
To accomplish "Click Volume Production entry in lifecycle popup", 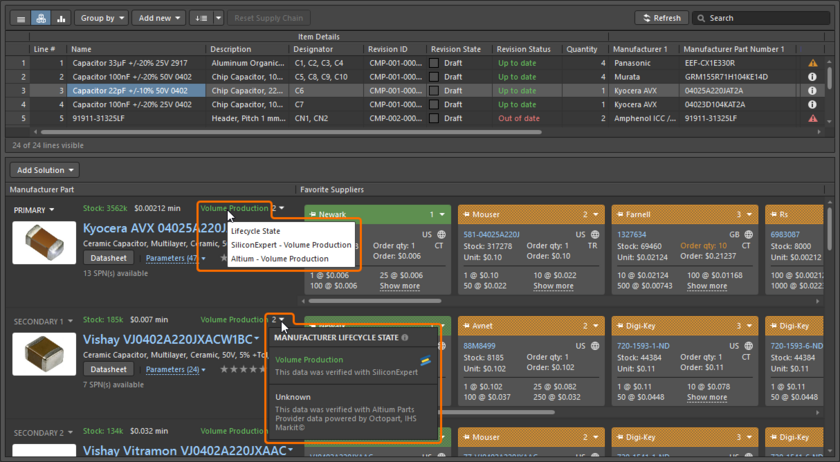I will [309, 360].
